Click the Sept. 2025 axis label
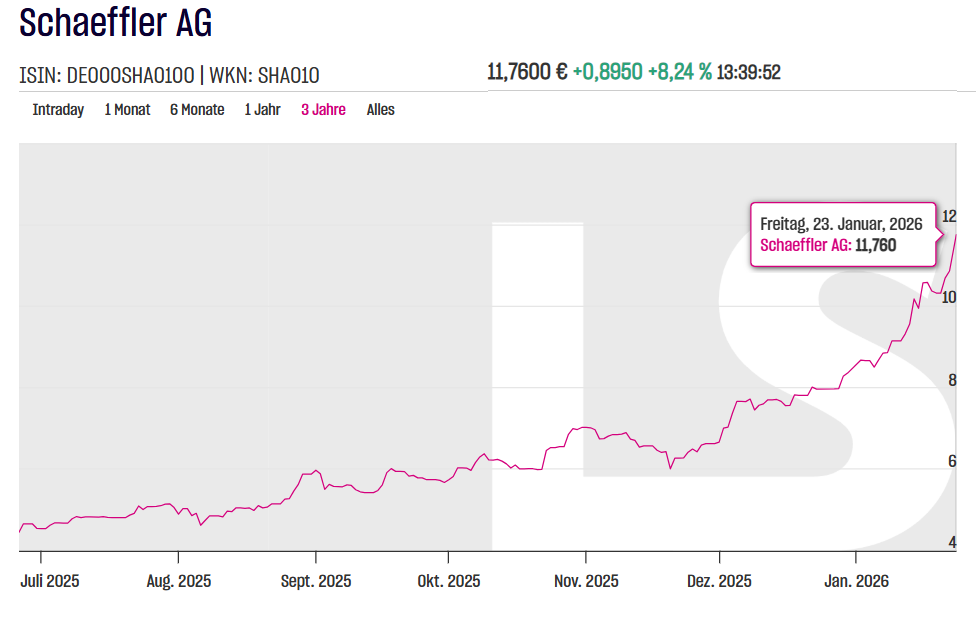Image resolution: width=976 pixels, height=644 pixels. tap(316, 581)
